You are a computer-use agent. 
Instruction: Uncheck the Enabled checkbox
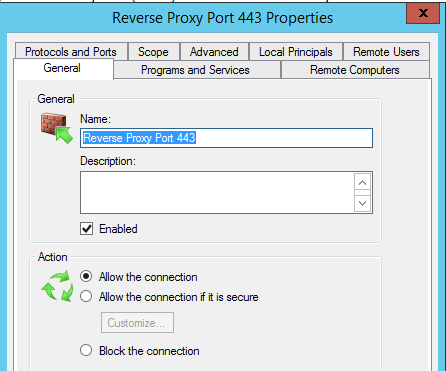coord(86,229)
